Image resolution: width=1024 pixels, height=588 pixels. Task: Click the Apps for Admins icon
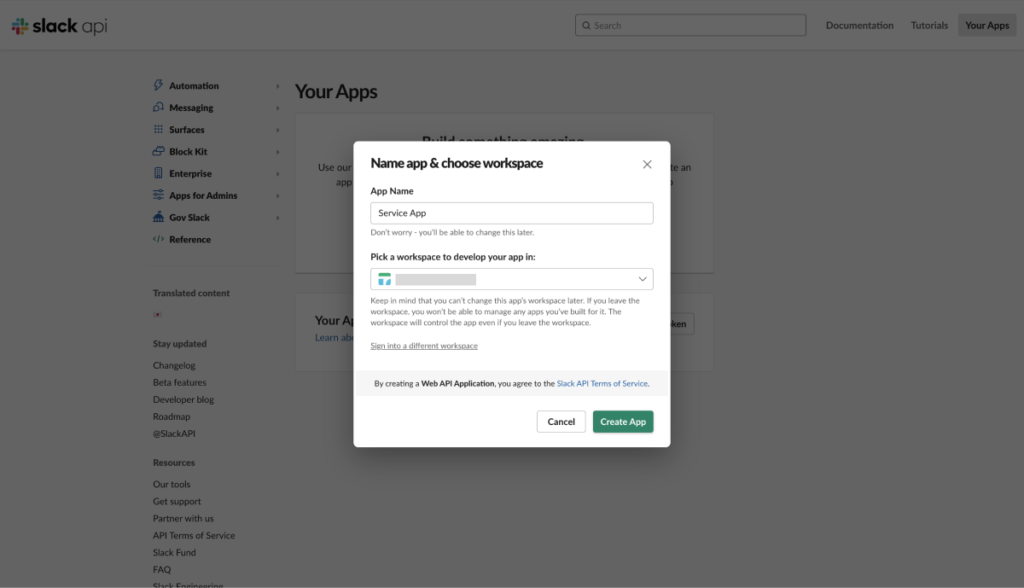pyautogui.click(x=158, y=196)
